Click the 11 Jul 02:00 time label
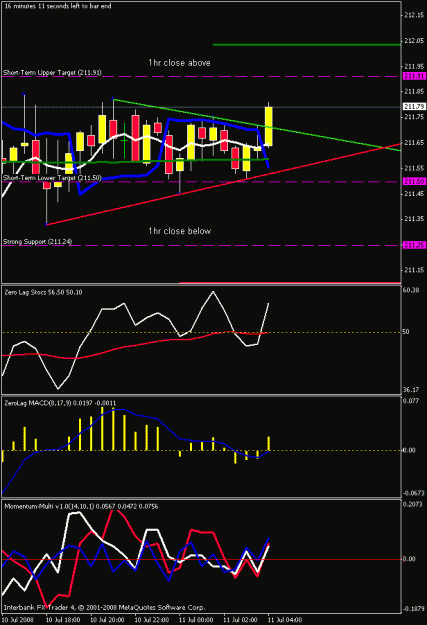Image resolution: width=427 pixels, height=625 pixels. pos(240,620)
